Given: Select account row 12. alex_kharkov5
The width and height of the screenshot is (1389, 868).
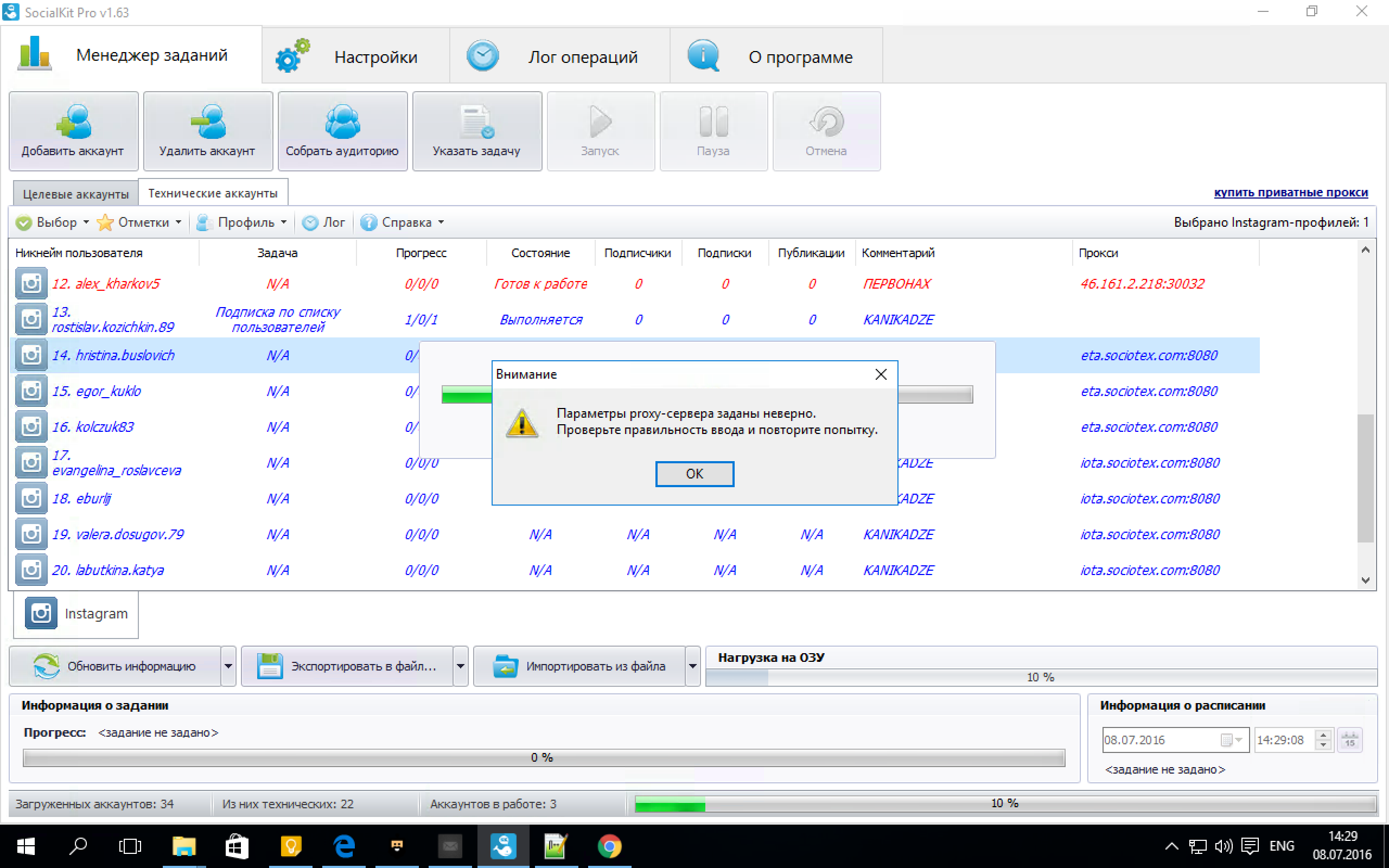Looking at the screenshot, I should pyautogui.click(x=634, y=284).
